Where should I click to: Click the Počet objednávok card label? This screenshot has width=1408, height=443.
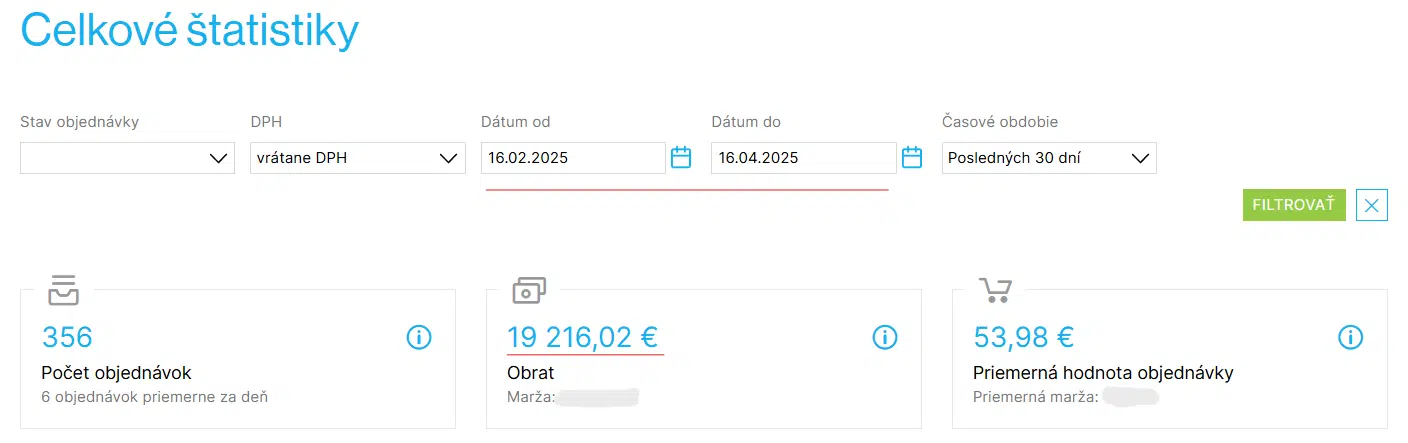click(116, 373)
